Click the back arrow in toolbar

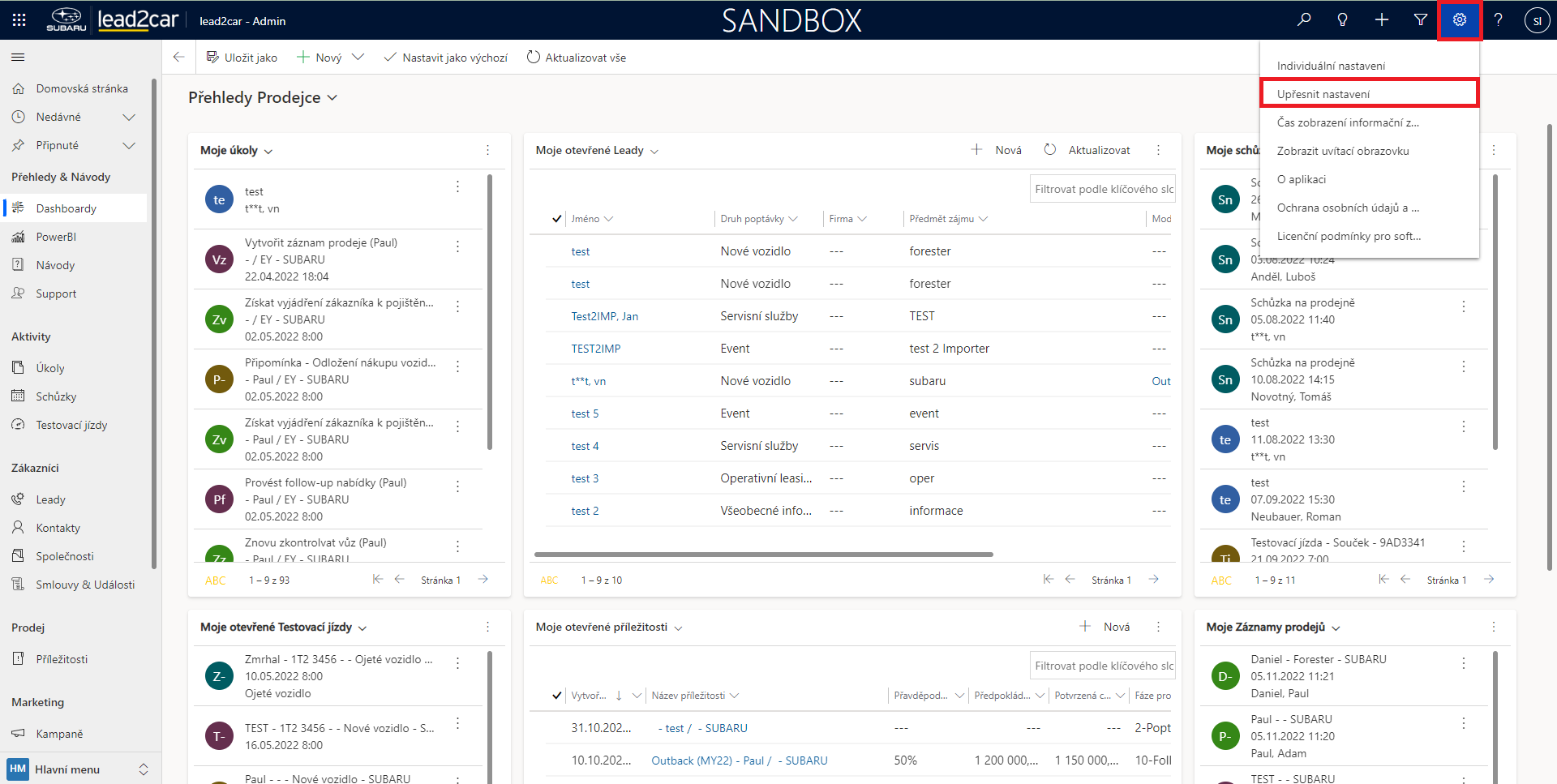(179, 58)
